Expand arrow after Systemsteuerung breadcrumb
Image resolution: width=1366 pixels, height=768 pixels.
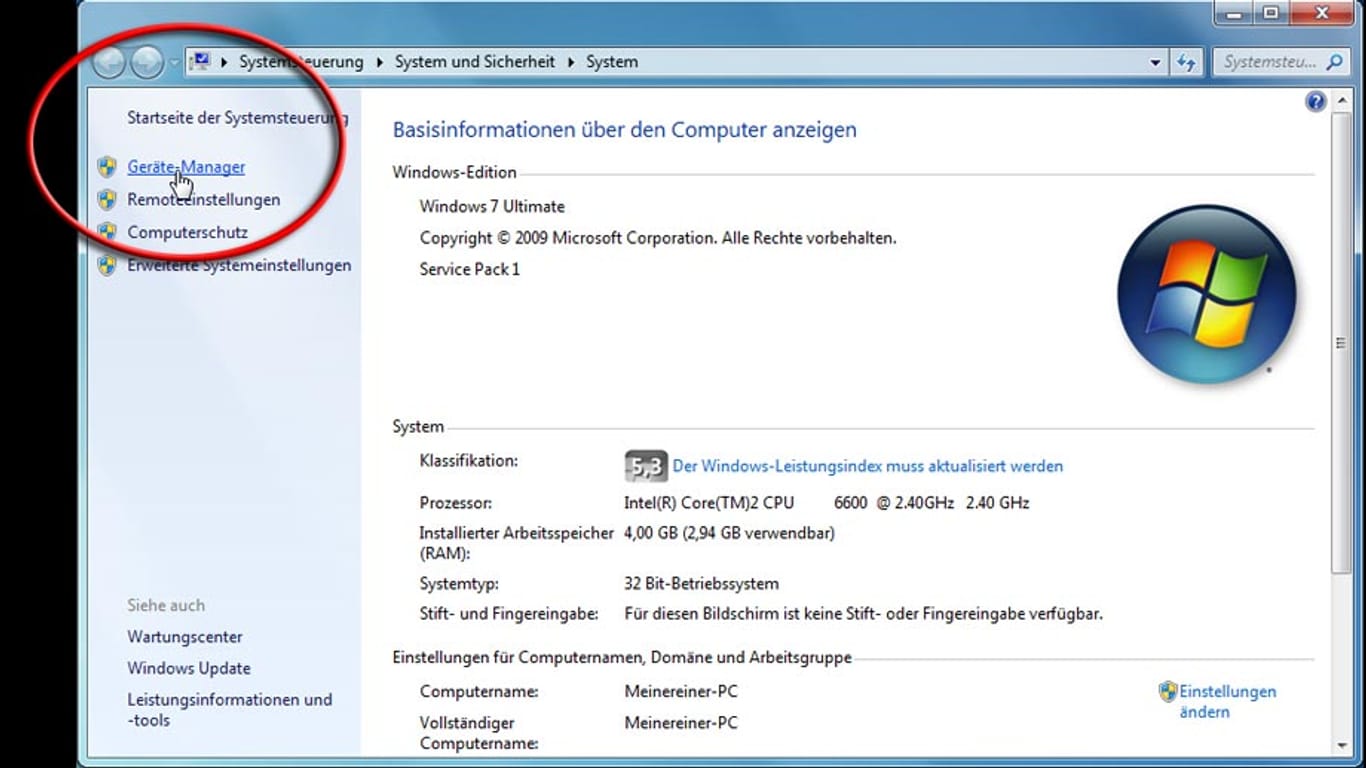380,62
